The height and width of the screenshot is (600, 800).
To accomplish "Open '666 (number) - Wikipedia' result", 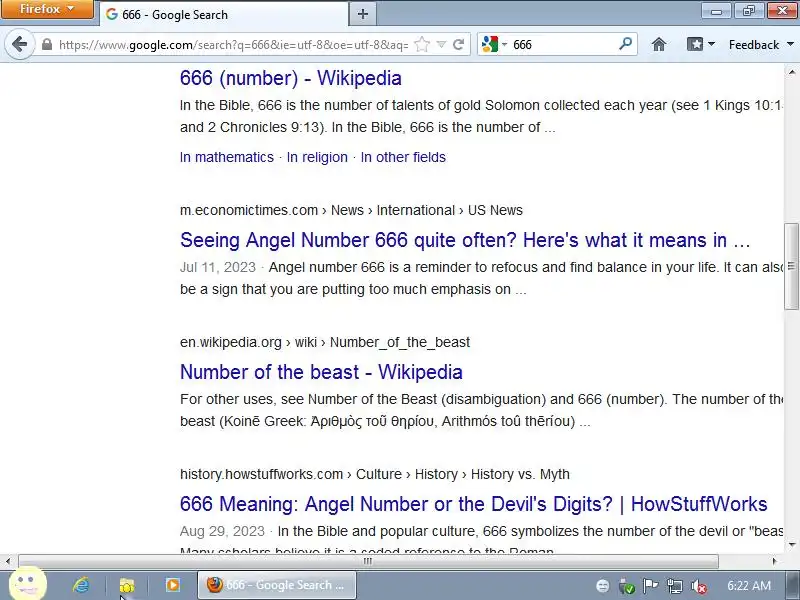I will point(290,78).
